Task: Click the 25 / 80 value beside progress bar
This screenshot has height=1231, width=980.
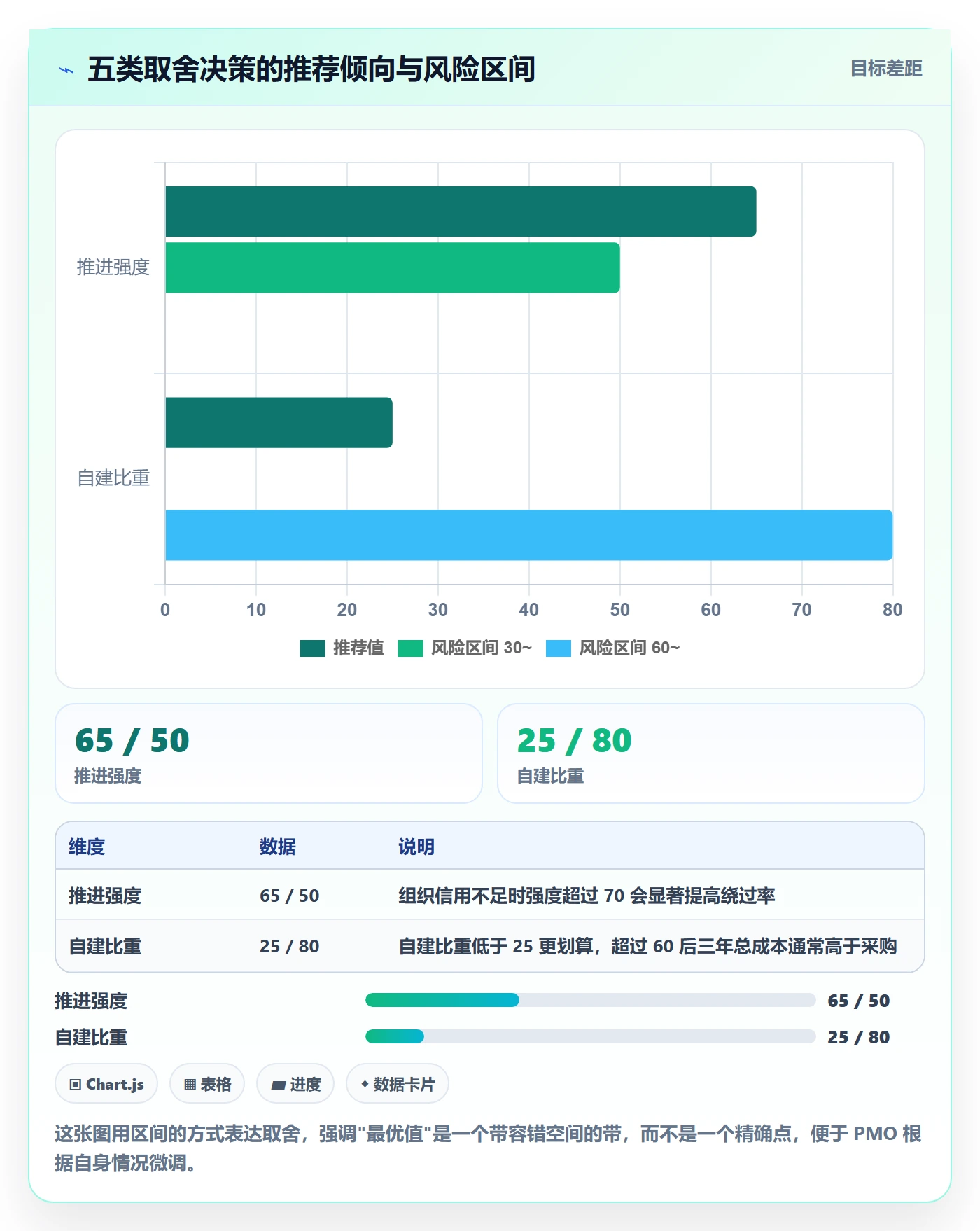Action: [x=859, y=1037]
